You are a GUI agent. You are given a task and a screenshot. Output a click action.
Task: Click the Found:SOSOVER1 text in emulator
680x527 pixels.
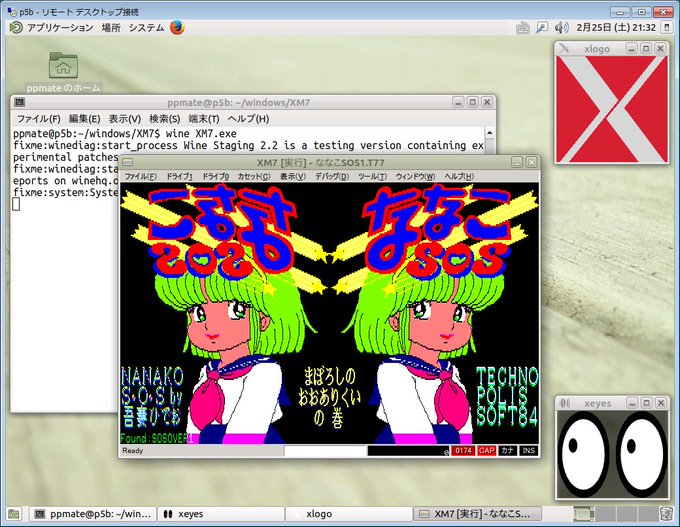click(157, 438)
